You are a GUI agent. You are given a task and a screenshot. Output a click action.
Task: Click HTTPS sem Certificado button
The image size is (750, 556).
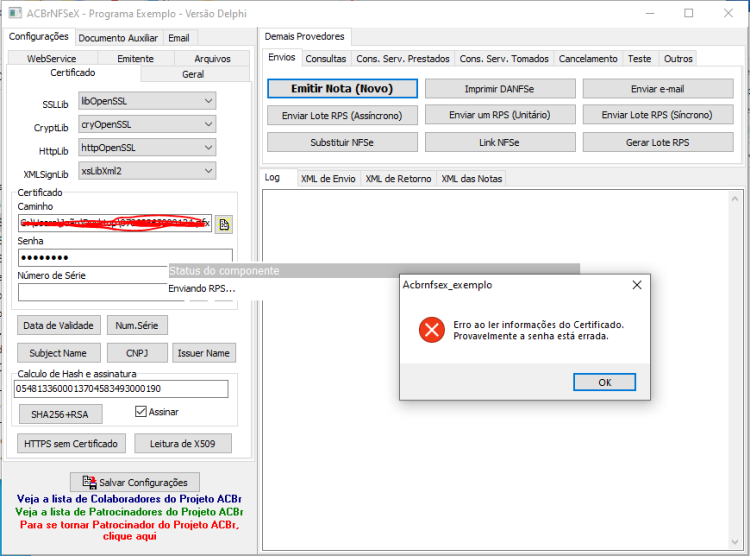click(x=71, y=444)
